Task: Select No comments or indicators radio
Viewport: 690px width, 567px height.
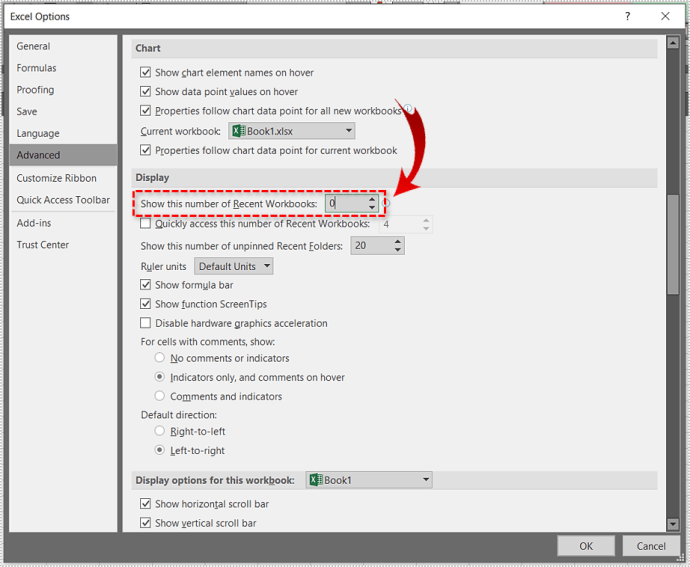Action: [160, 358]
